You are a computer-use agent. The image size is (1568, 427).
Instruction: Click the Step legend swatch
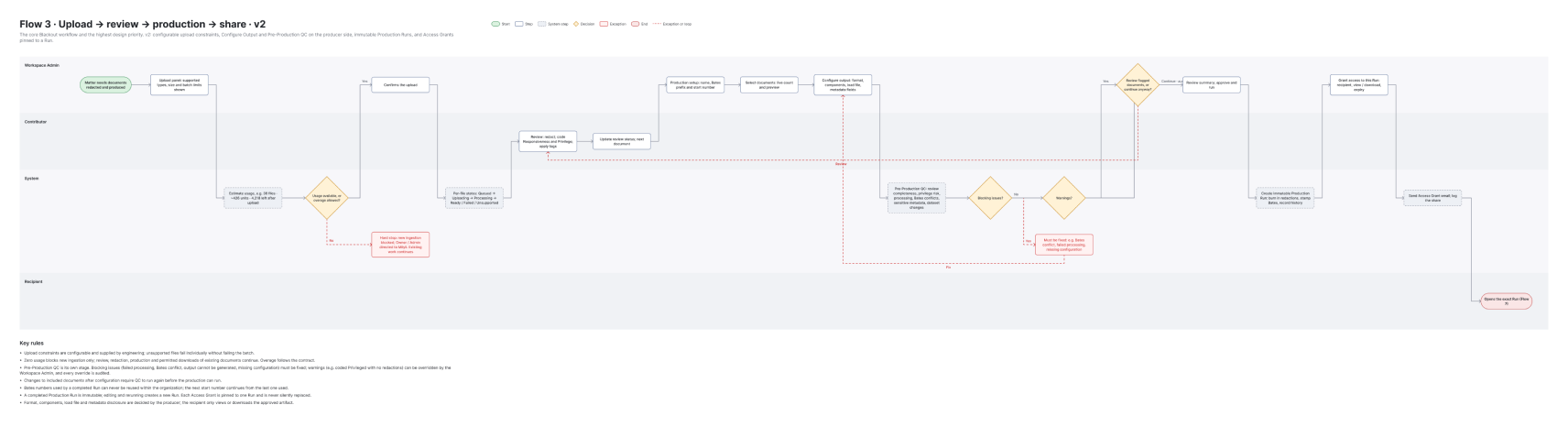tap(519, 24)
